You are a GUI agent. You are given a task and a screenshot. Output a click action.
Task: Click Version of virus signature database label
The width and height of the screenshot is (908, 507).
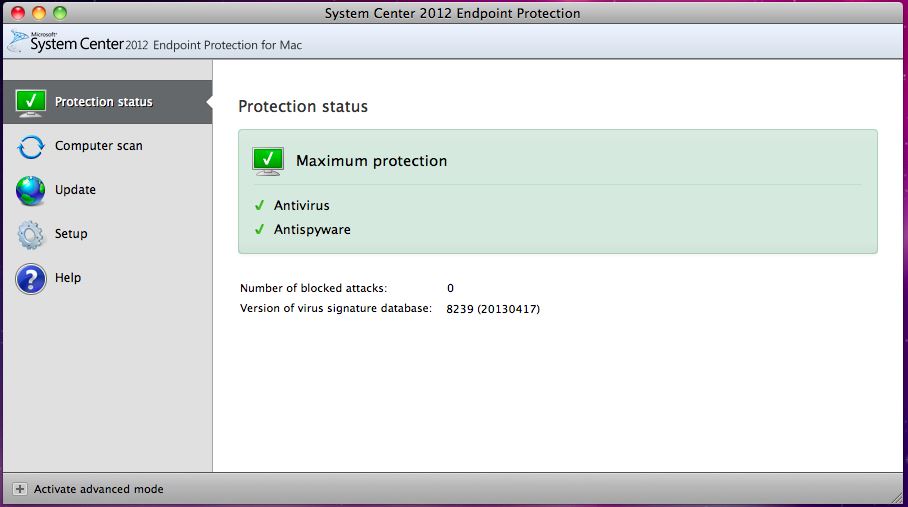336,308
